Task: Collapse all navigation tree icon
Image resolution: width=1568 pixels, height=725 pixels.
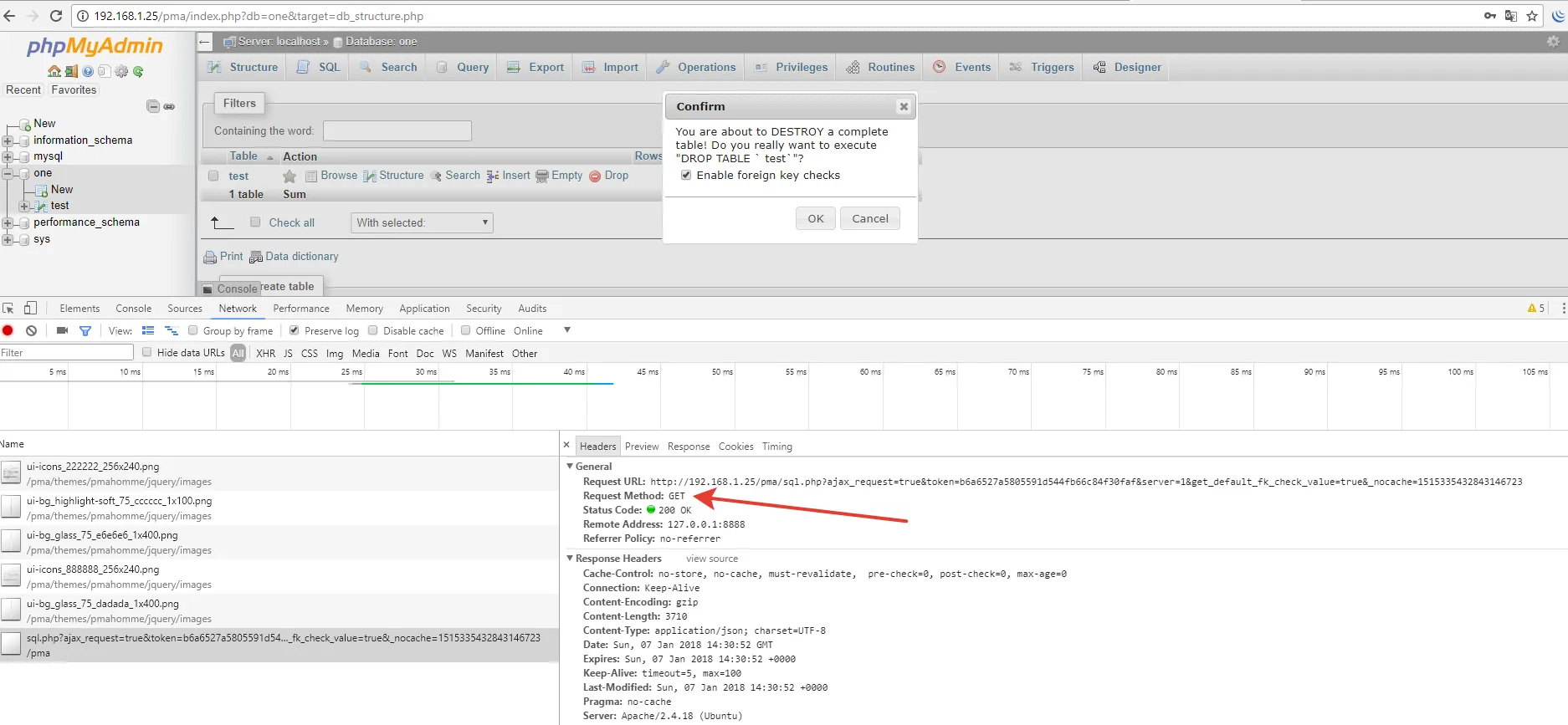Action: click(153, 106)
